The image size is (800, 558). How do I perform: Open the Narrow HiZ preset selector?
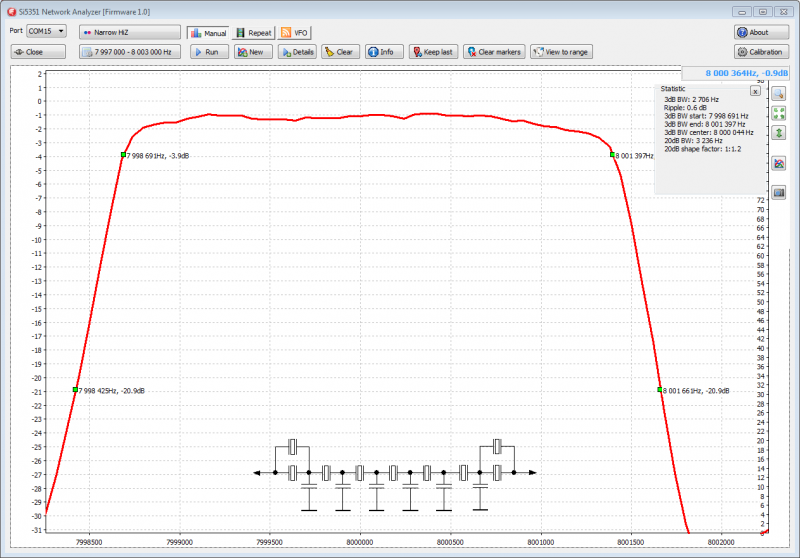tap(130, 32)
